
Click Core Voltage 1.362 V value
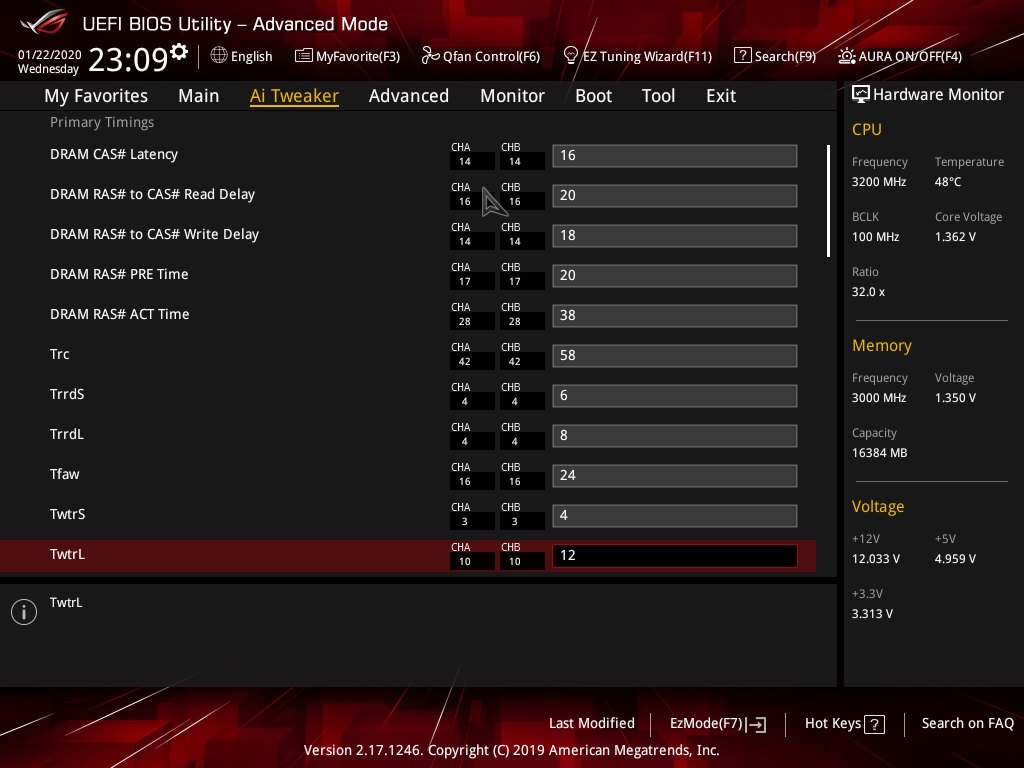tap(955, 236)
